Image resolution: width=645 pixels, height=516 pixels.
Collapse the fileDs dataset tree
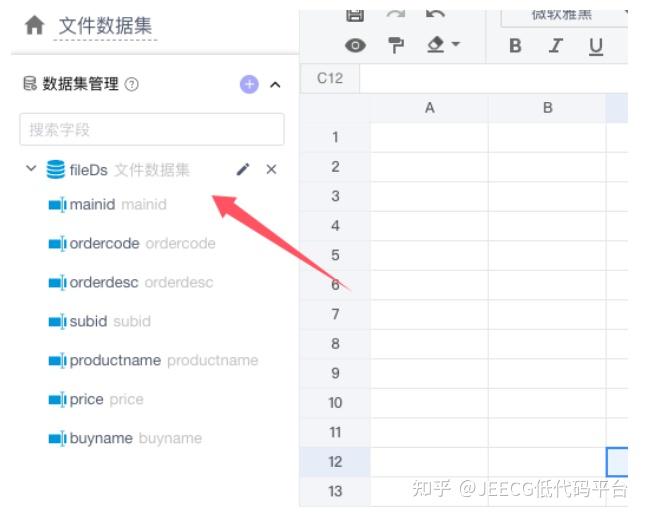[31, 168]
